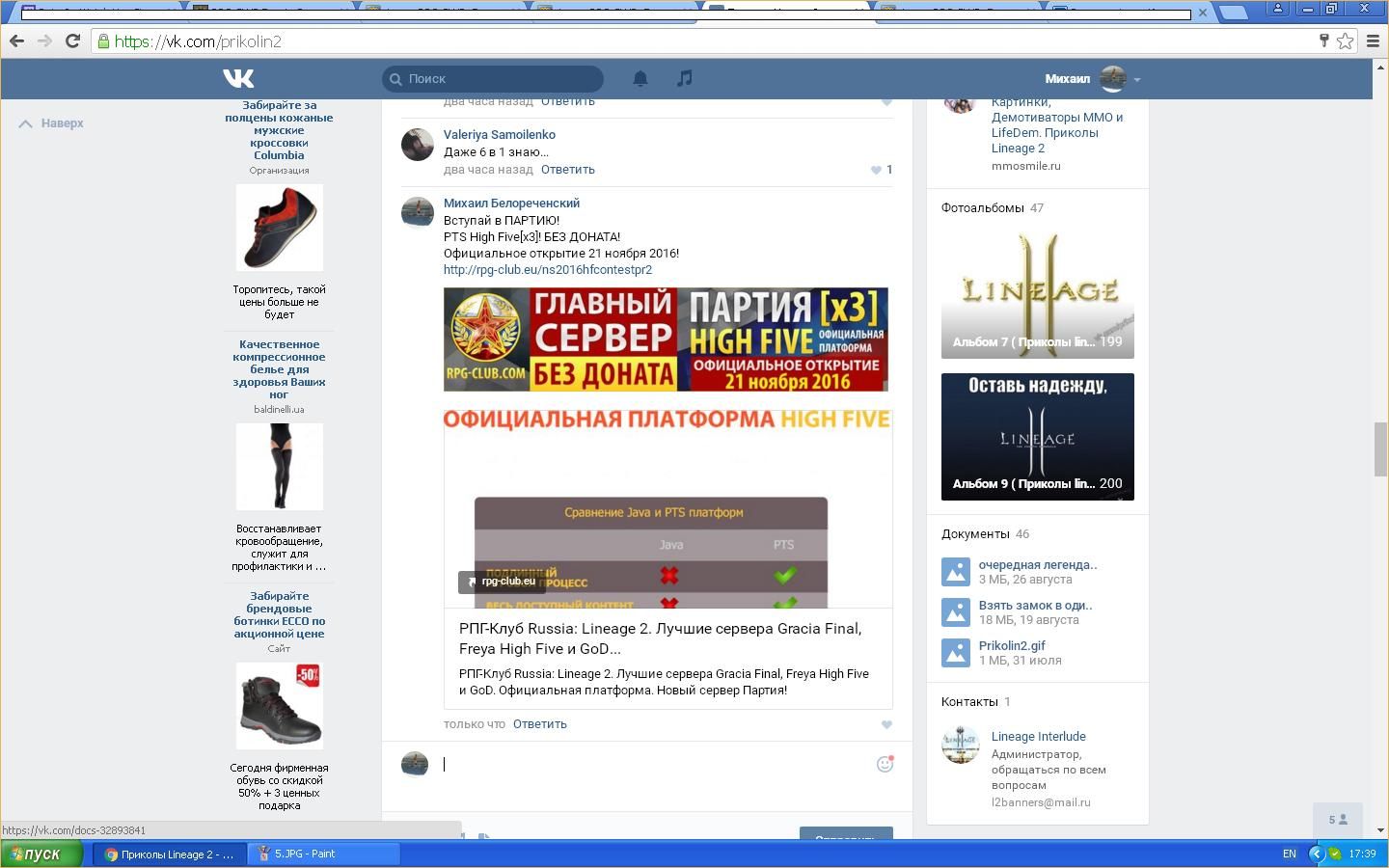Viewport: 1389px width, 868px height.
Task: Open the 'Альбом 9' photo album thumbnail
Action: 1038,437
